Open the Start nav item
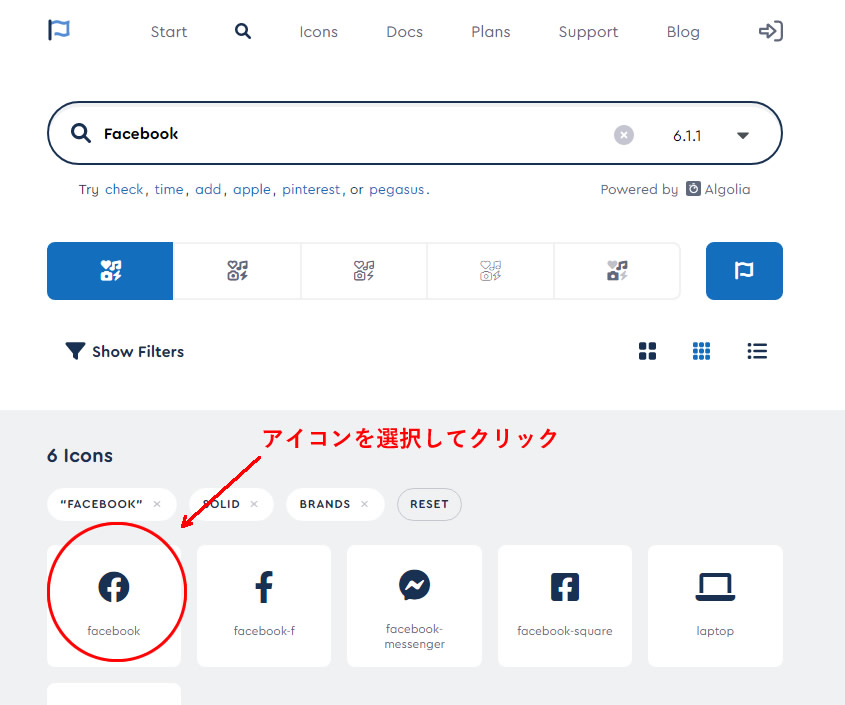Image resolution: width=845 pixels, height=705 pixels. 169,32
